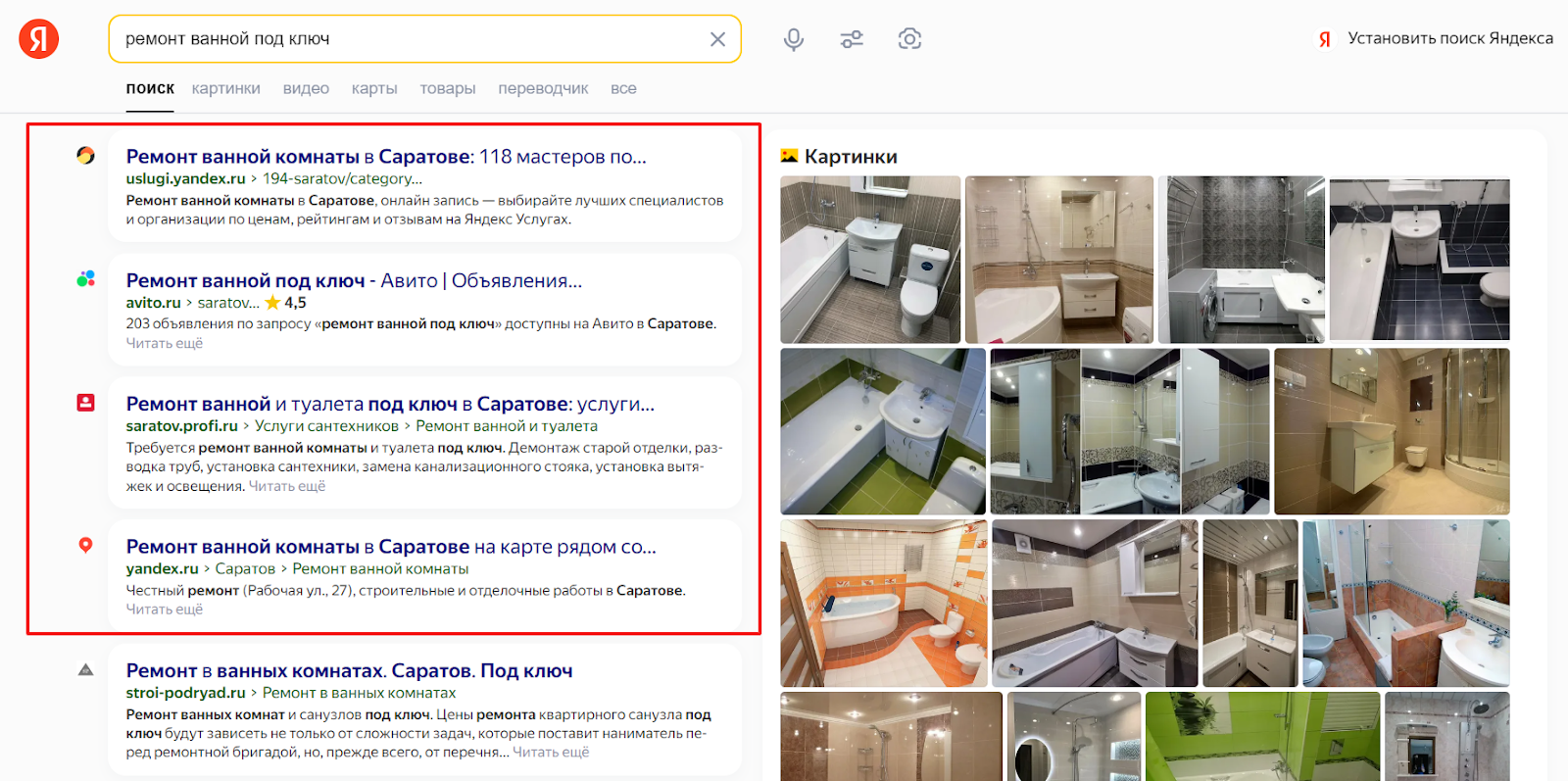1568x781 pixels.
Task: Open terracotta tiled bathroom with bidet image
Action: click(1406, 604)
